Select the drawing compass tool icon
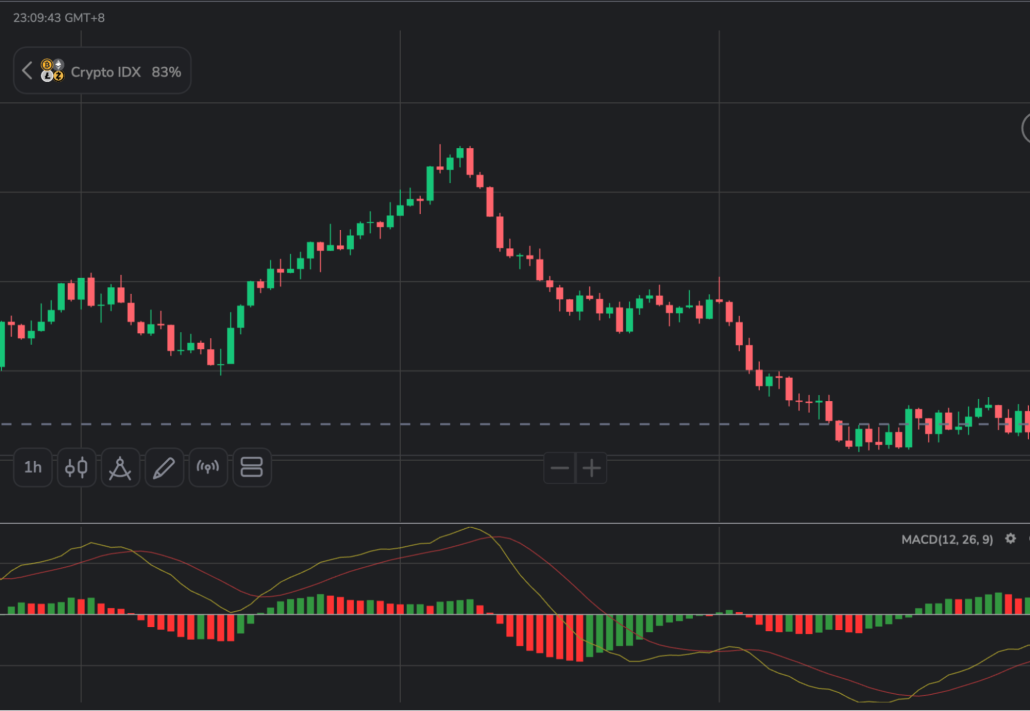The height and width of the screenshot is (711, 1030). 120,467
